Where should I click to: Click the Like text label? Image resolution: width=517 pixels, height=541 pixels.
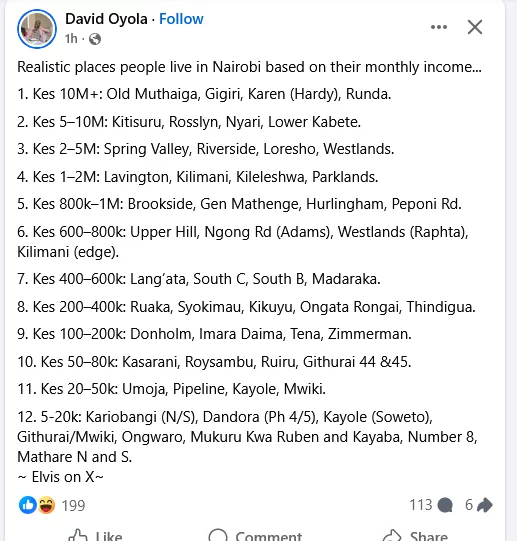click(109, 536)
